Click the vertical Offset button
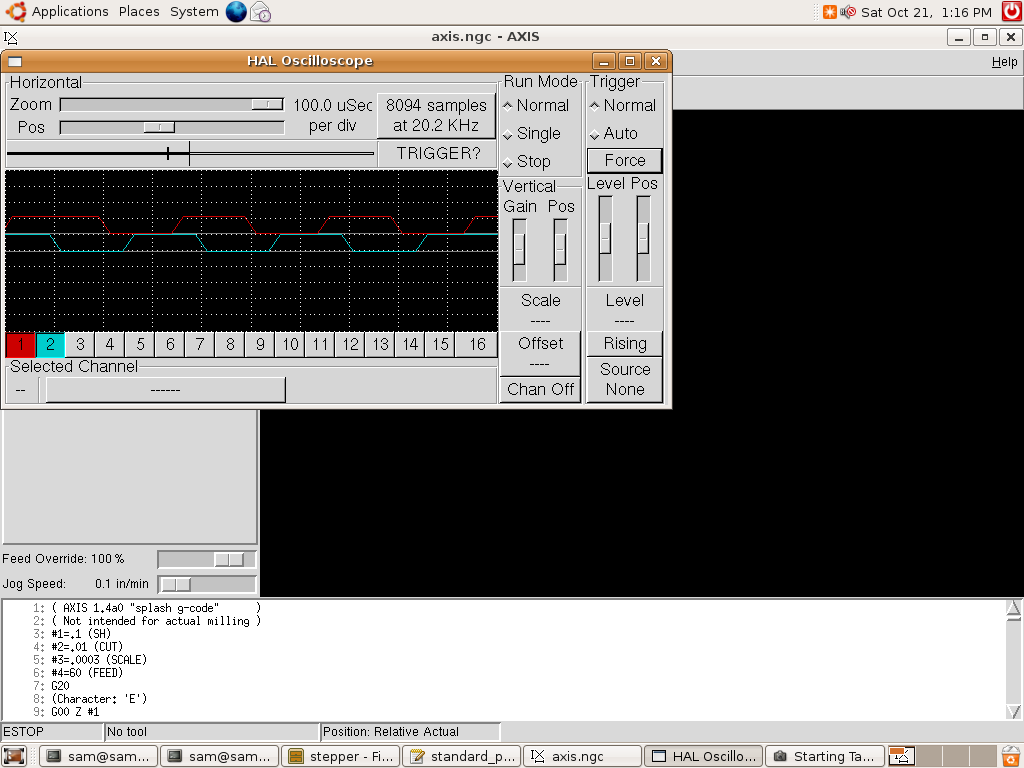1024x768 pixels. pyautogui.click(x=540, y=353)
